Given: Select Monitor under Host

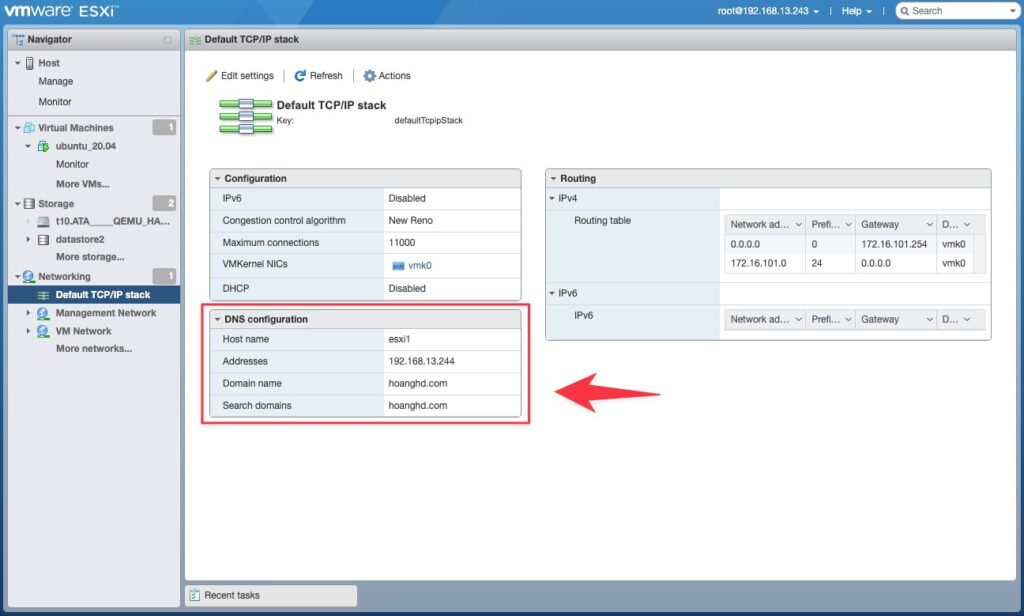Looking at the screenshot, I should coord(55,102).
